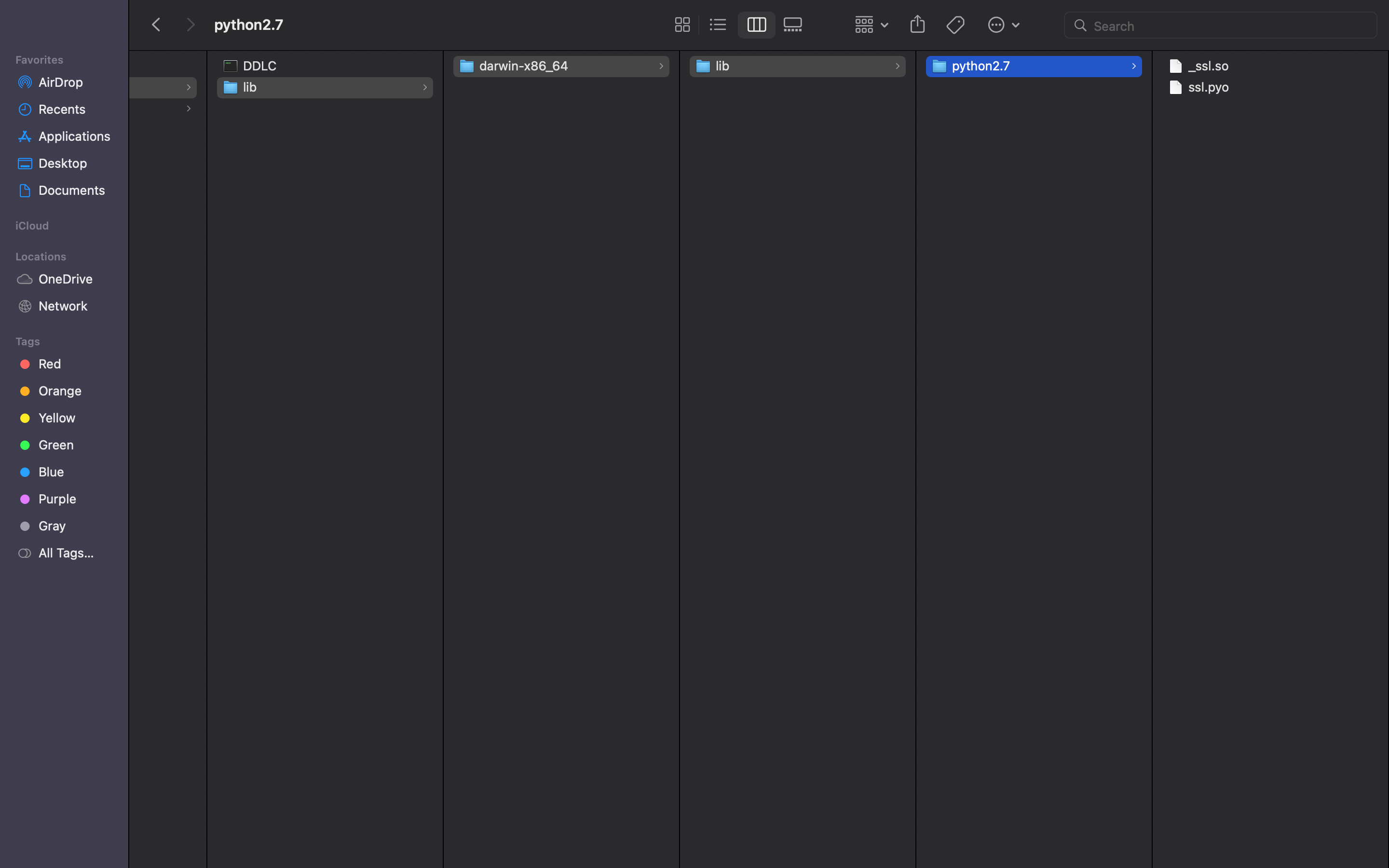Click the DDLC terminal executable icon
This screenshot has width=1389, height=868.
click(230, 66)
